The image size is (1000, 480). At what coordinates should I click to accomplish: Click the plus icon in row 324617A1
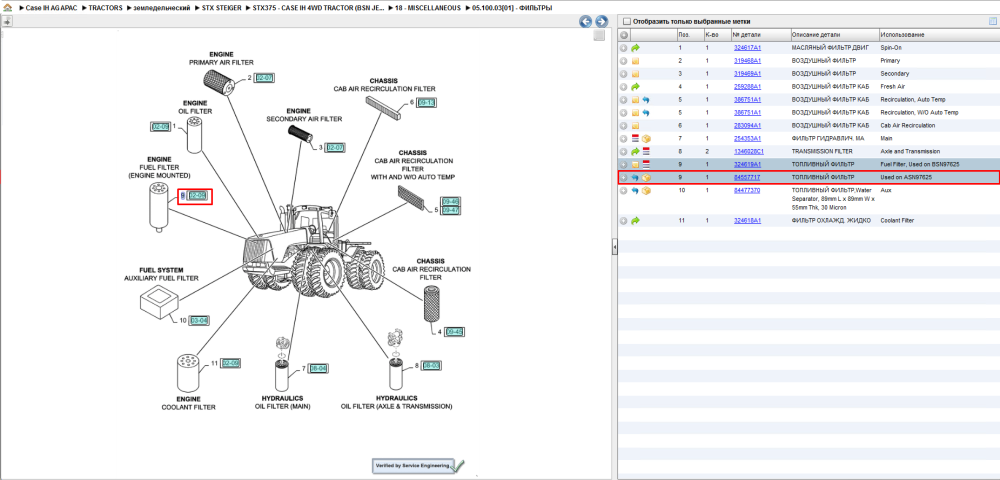point(624,48)
